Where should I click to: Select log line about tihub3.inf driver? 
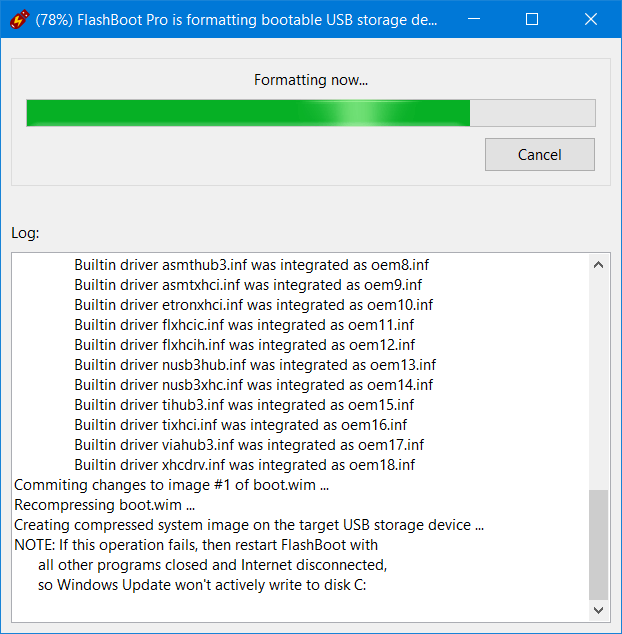tap(244, 405)
